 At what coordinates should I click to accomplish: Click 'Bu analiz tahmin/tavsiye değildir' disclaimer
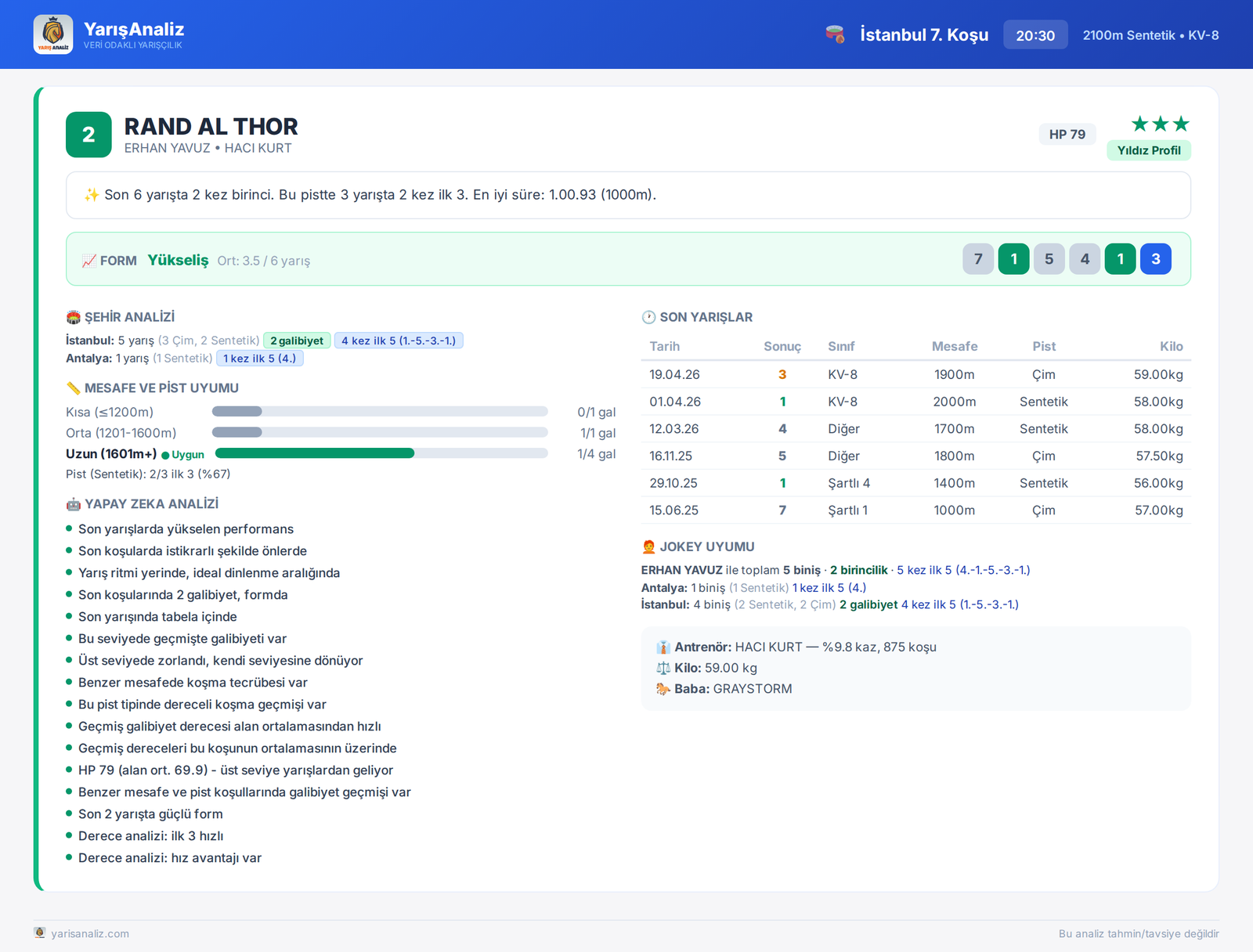pos(1139,933)
